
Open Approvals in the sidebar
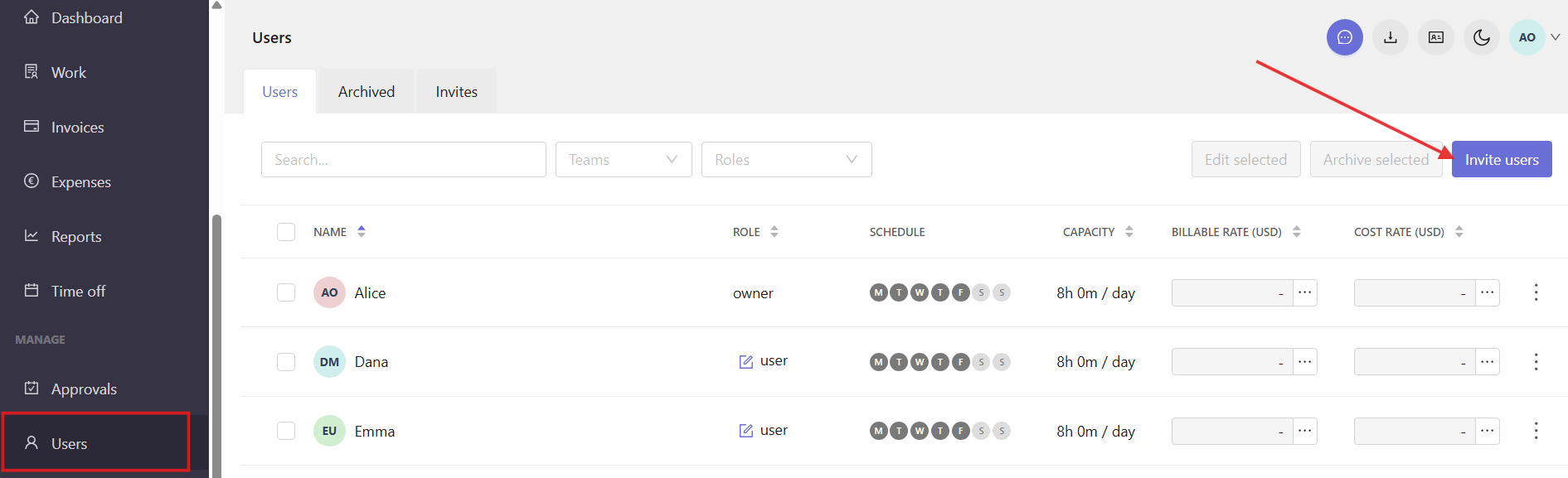click(x=104, y=389)
